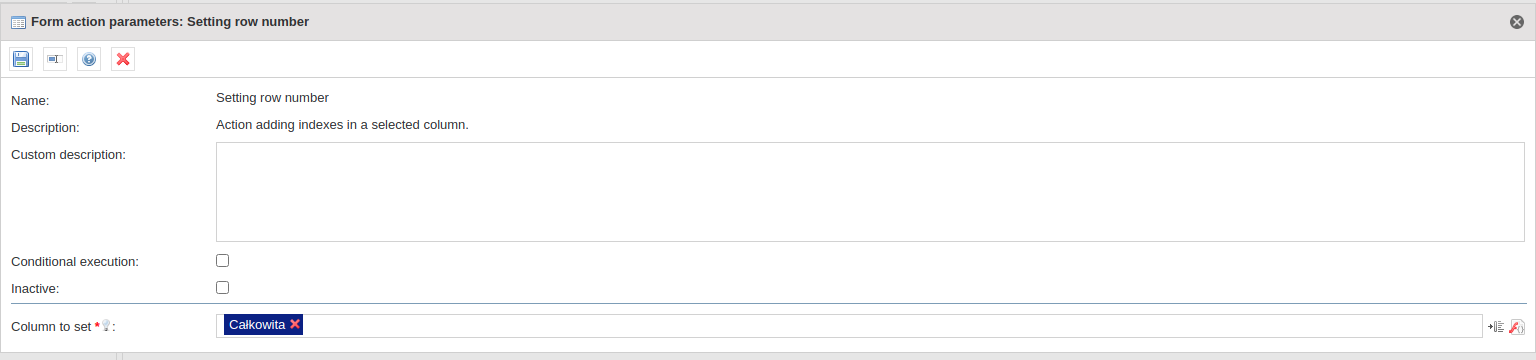Click the Name value 'Setting row number'

pyautogui.click(x=272, y=98)
